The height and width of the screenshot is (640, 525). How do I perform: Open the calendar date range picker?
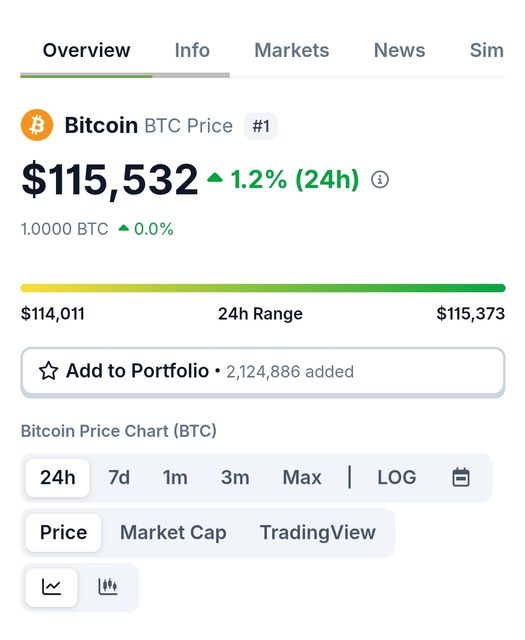coord(461,477)
